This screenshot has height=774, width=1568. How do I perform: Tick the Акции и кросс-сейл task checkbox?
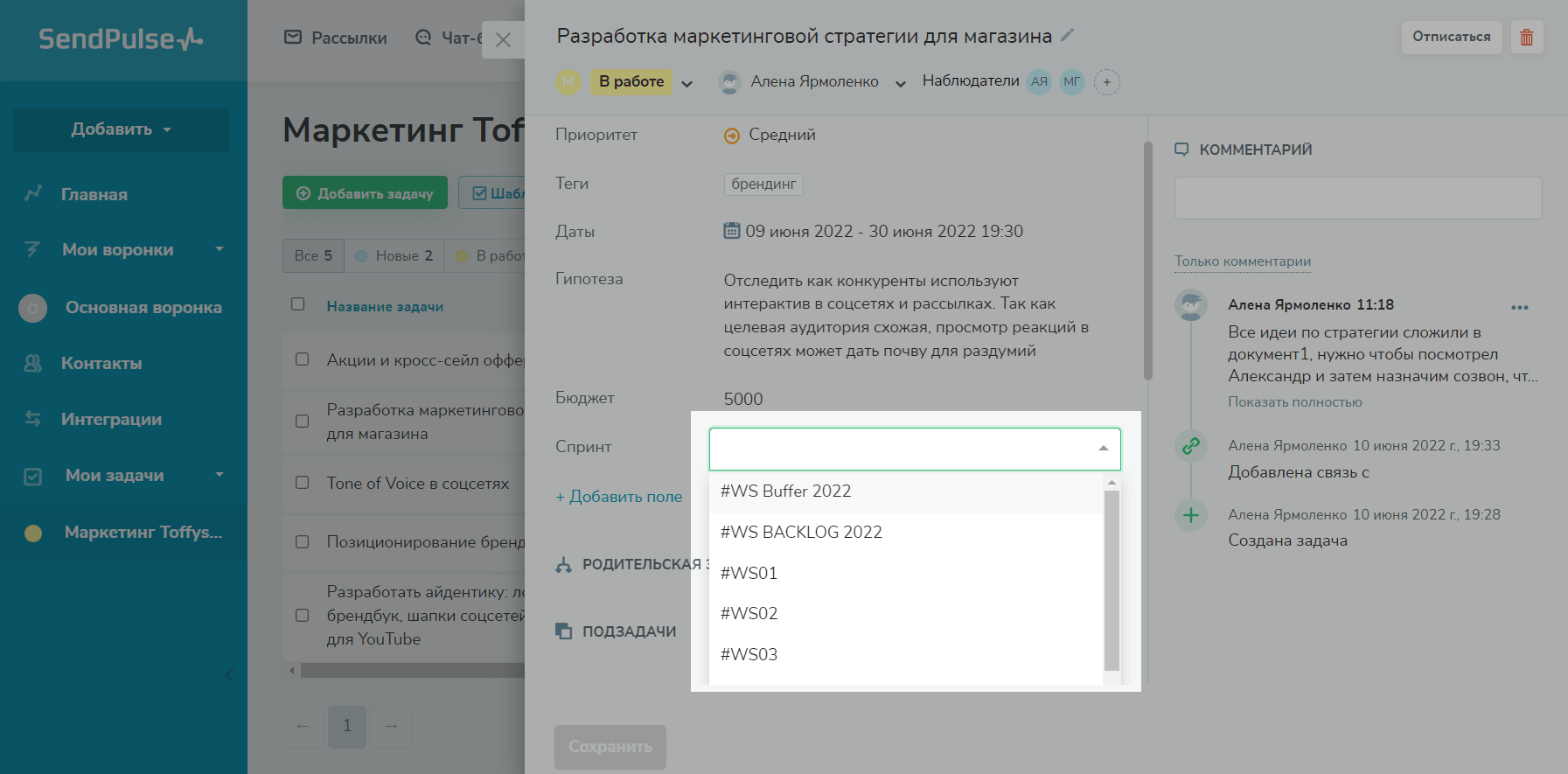[303, 359]
